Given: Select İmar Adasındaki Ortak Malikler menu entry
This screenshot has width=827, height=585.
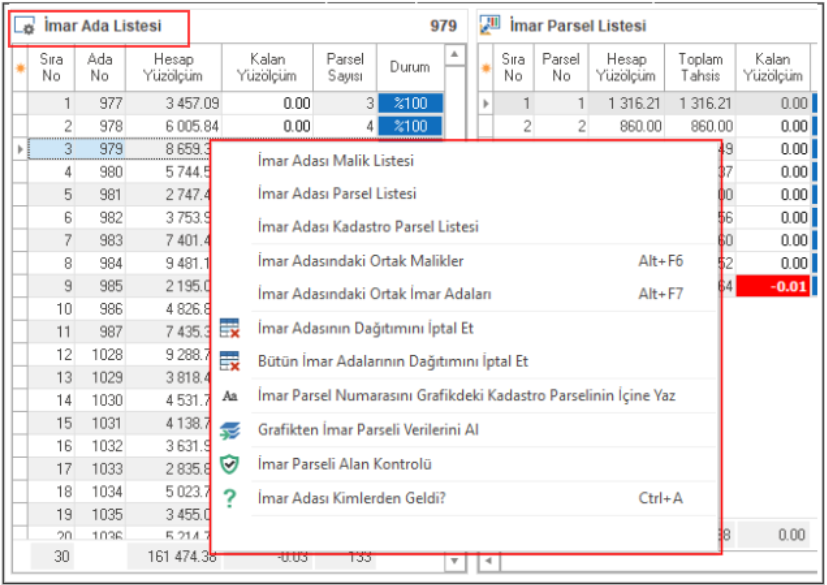Looking at the screenshot, I should [360, 261].
